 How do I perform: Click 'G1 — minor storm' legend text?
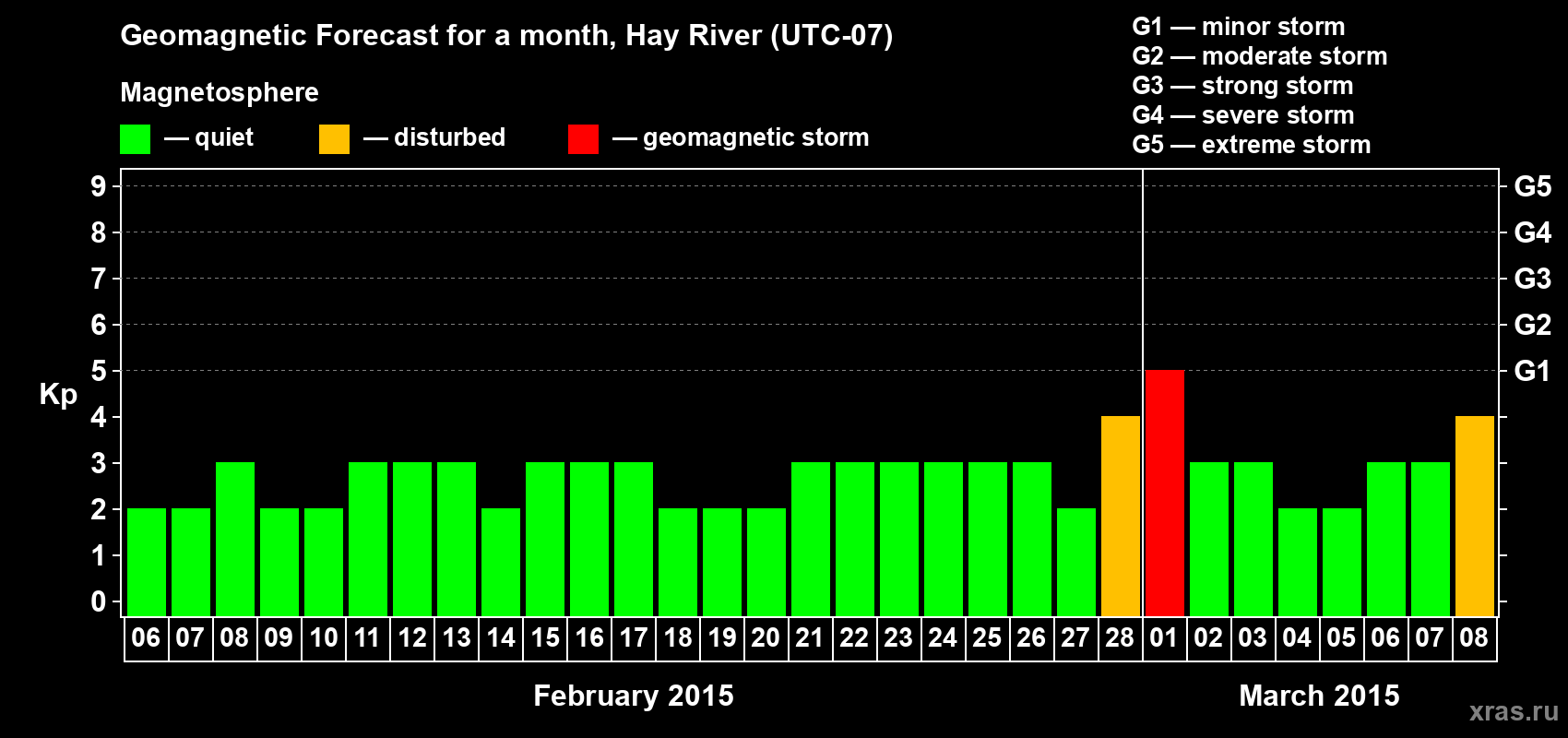click(x=1238, y=27)
